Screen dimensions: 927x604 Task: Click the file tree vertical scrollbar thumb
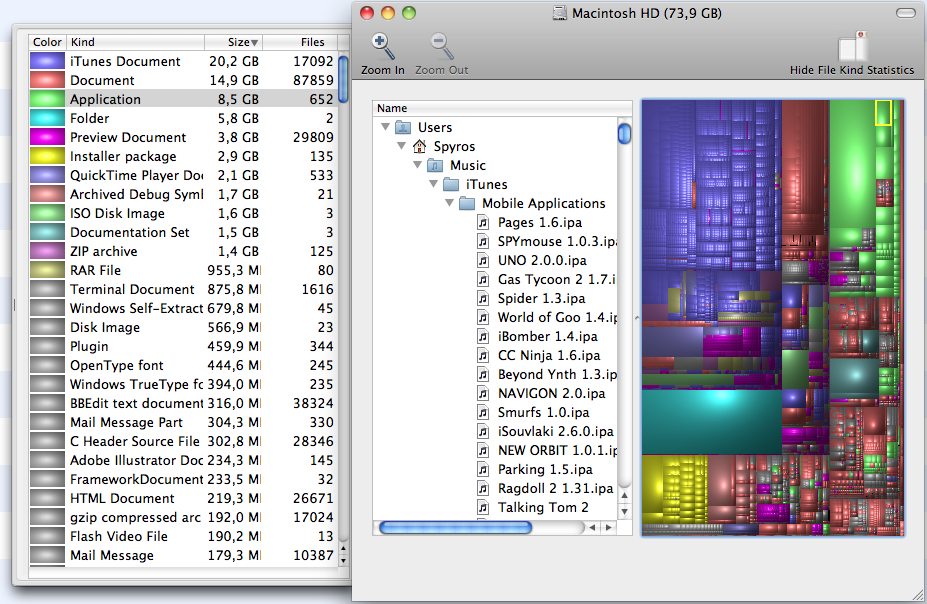[624, 132]
